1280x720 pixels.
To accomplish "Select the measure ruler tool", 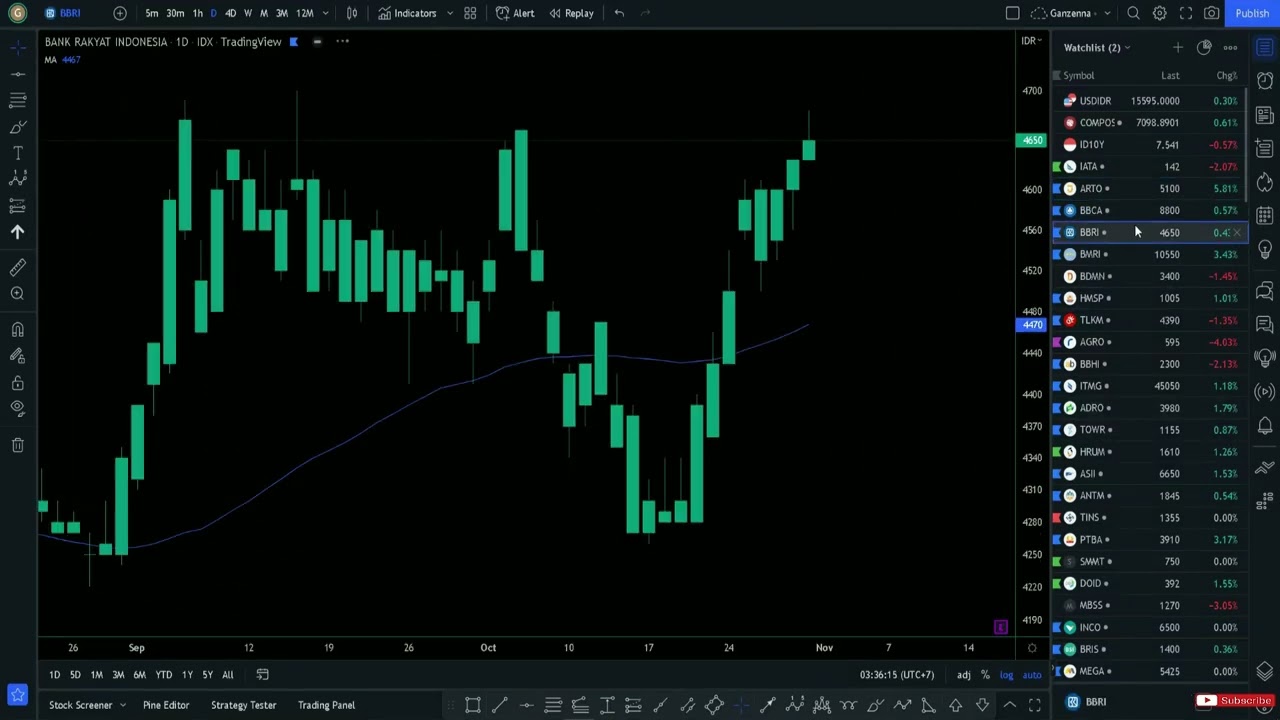I will point(17,267).
